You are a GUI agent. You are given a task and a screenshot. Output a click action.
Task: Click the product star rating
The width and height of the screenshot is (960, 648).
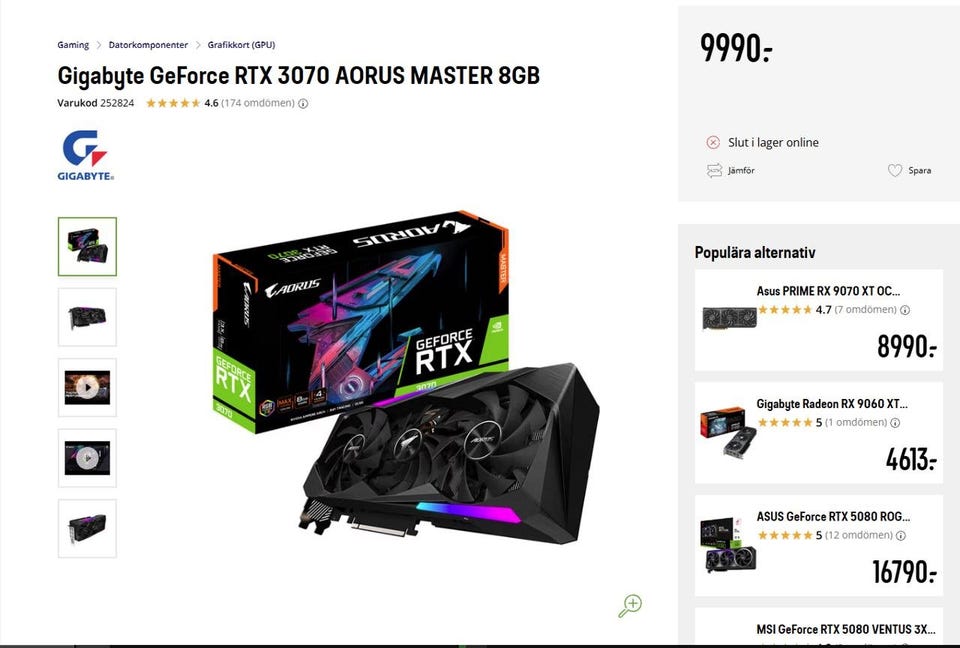[173, 103]
